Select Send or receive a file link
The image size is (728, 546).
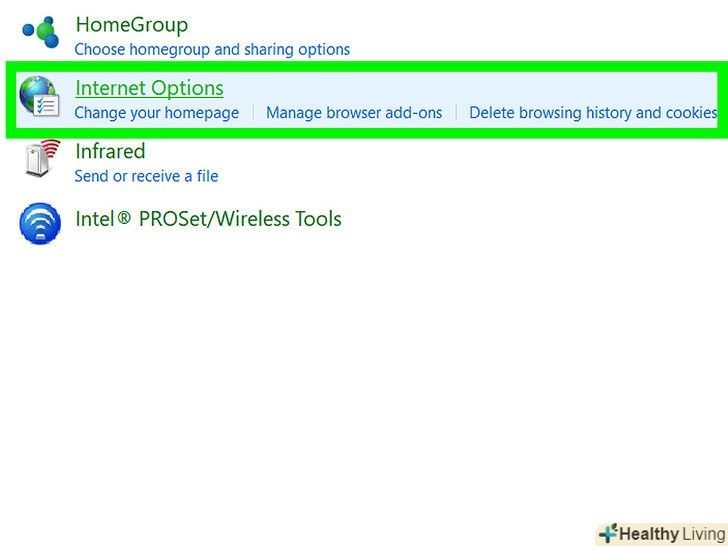click(146, 176)
